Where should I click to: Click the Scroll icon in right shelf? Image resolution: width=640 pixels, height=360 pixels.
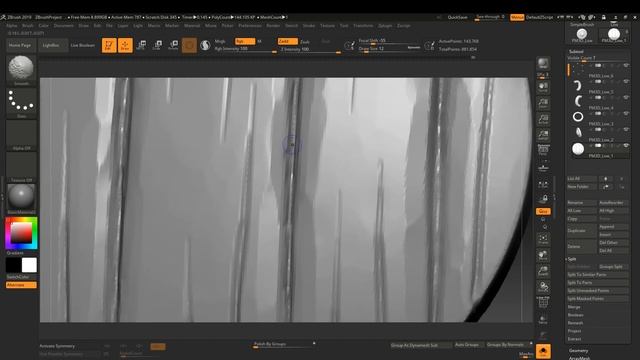(543, 87)
